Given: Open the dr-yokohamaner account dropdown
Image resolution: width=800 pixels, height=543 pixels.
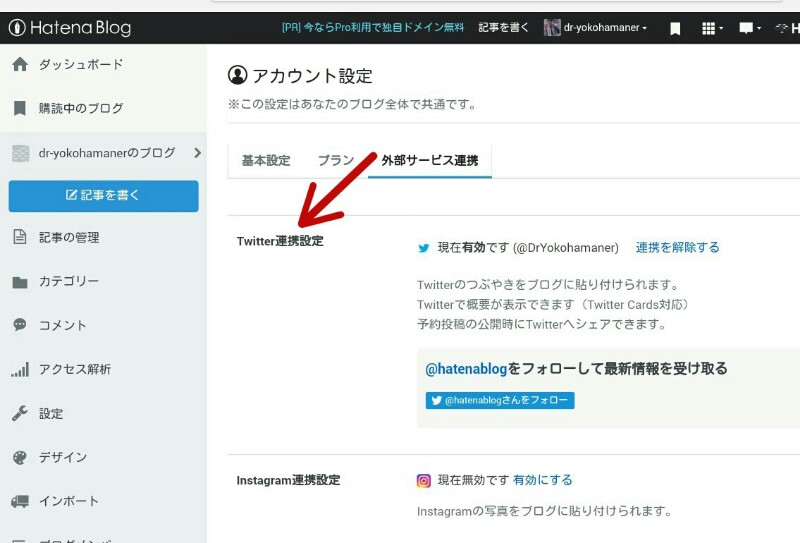Looking at the screenshot, I should [x=605, y=28].
